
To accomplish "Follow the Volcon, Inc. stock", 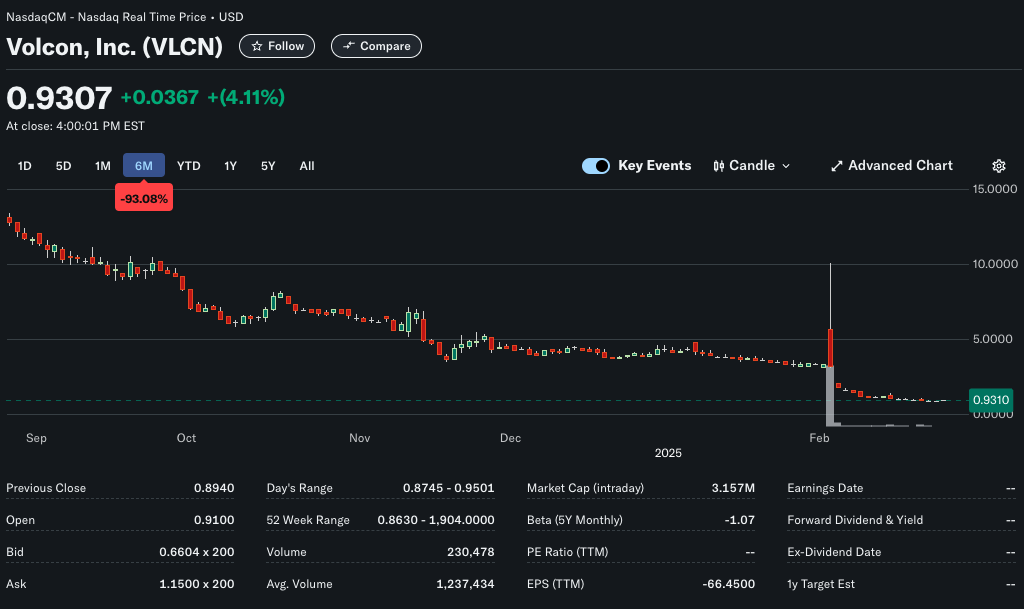I will coord(277,46).
